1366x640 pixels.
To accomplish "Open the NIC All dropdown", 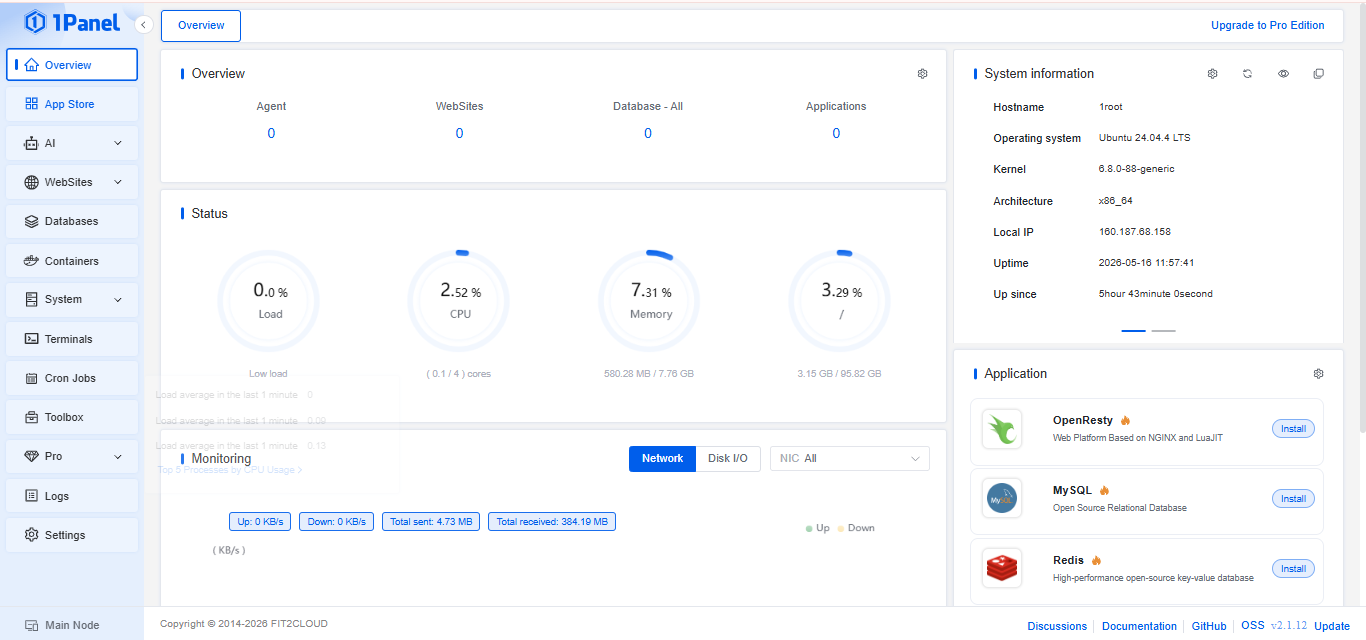I will [850, 458].
